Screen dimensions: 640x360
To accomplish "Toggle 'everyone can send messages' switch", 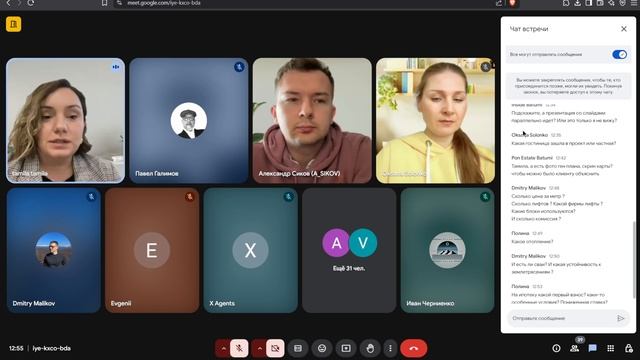I will coord(619,54).
